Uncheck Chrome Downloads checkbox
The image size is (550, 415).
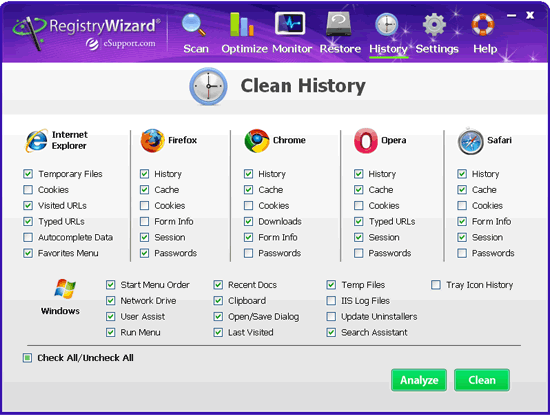click(249, 222)
